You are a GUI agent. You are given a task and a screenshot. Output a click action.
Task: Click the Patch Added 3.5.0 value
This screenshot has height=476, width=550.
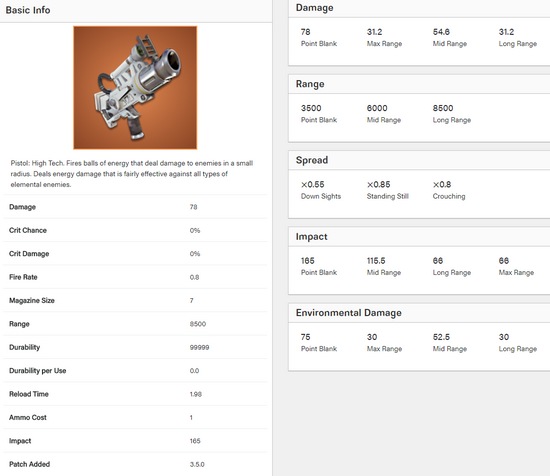[197, 464]
